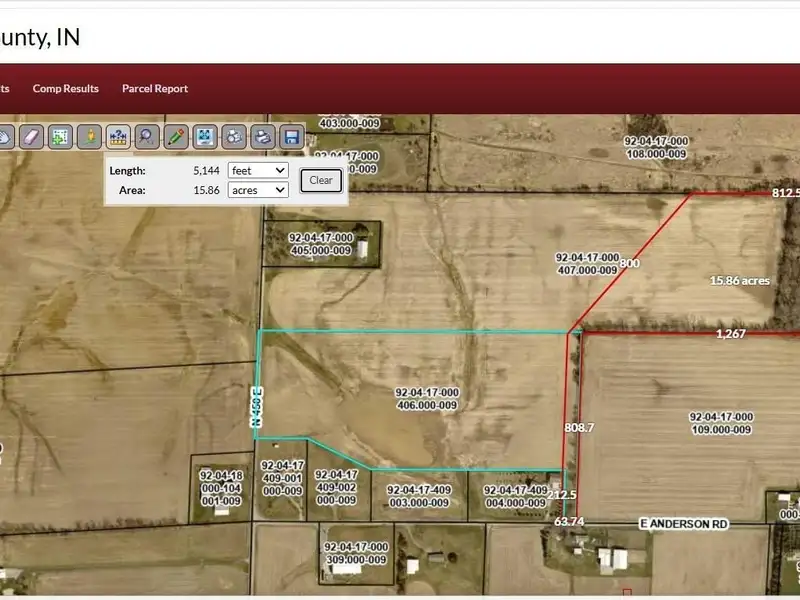800x600 pixels.
Task: Click the floppy disk save icon
Action: [x=292, y=136]
